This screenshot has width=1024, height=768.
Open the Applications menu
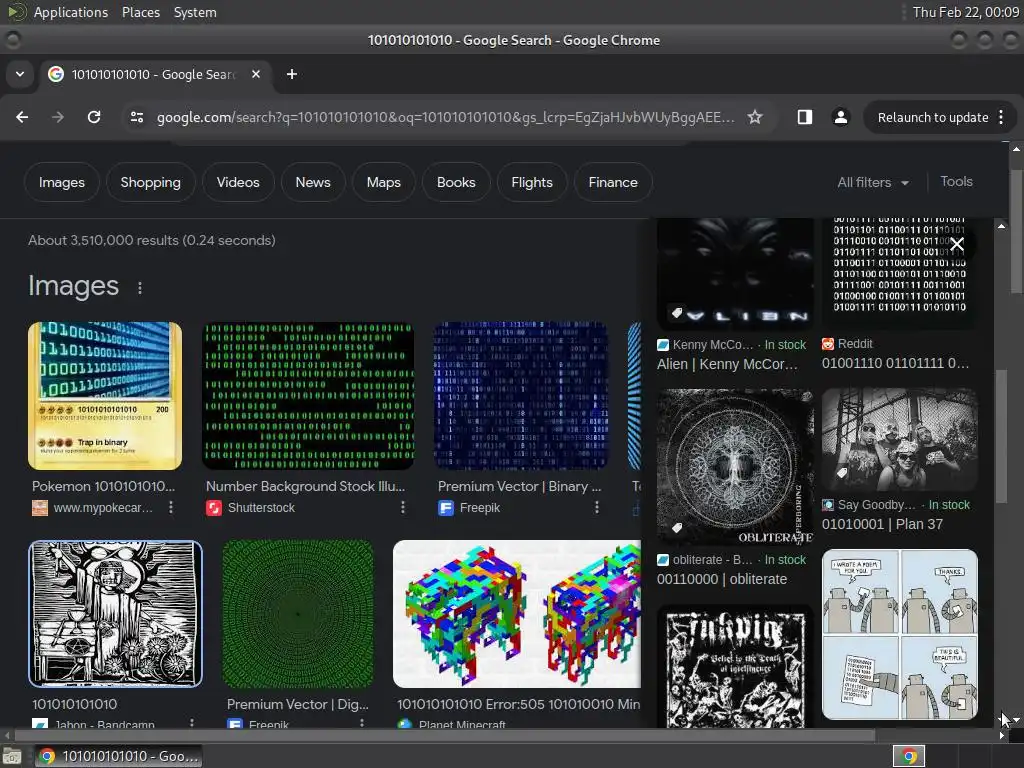pos(70,12)
